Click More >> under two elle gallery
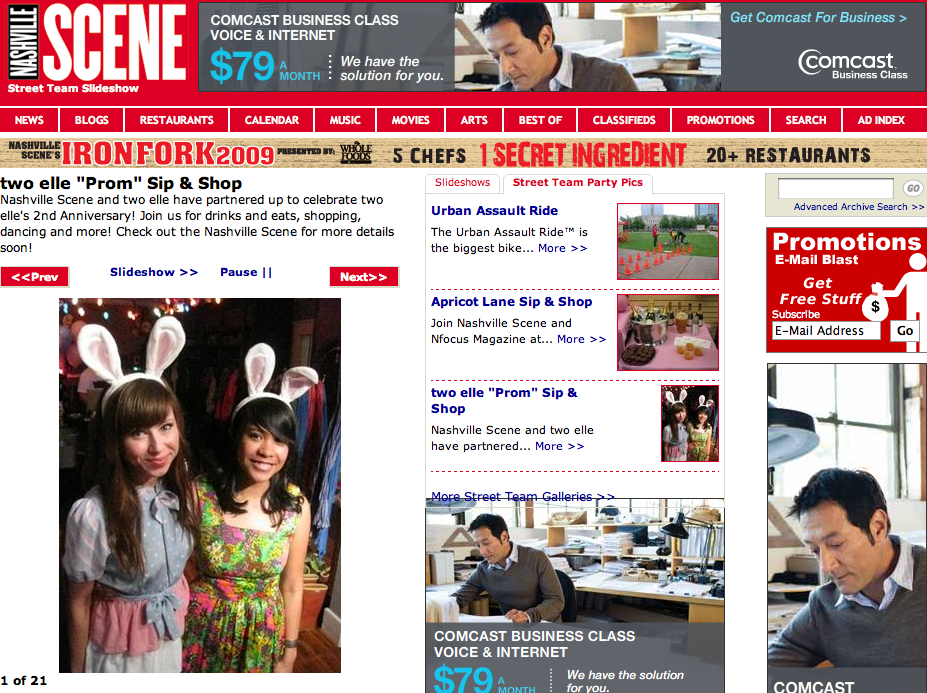Viewport: 927px width, 693px height. point(559,446)
